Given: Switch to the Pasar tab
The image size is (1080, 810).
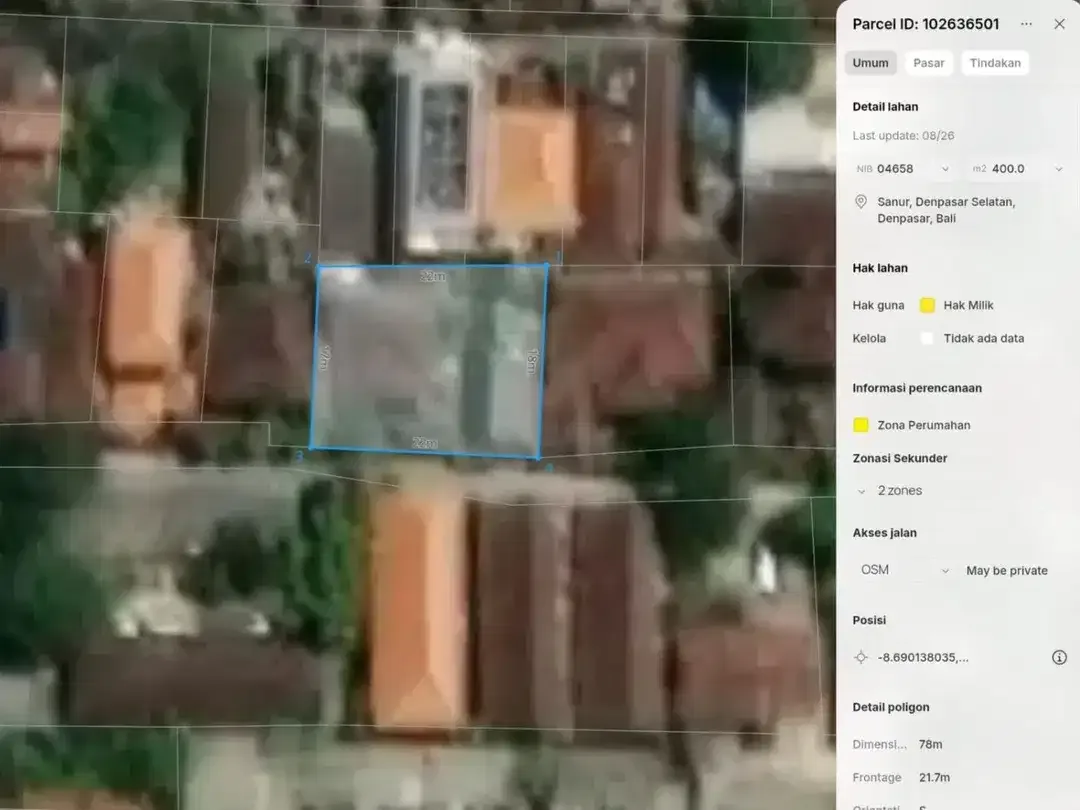Looking at the screenshot, I should pyautogui.click(x=928, y=63).
